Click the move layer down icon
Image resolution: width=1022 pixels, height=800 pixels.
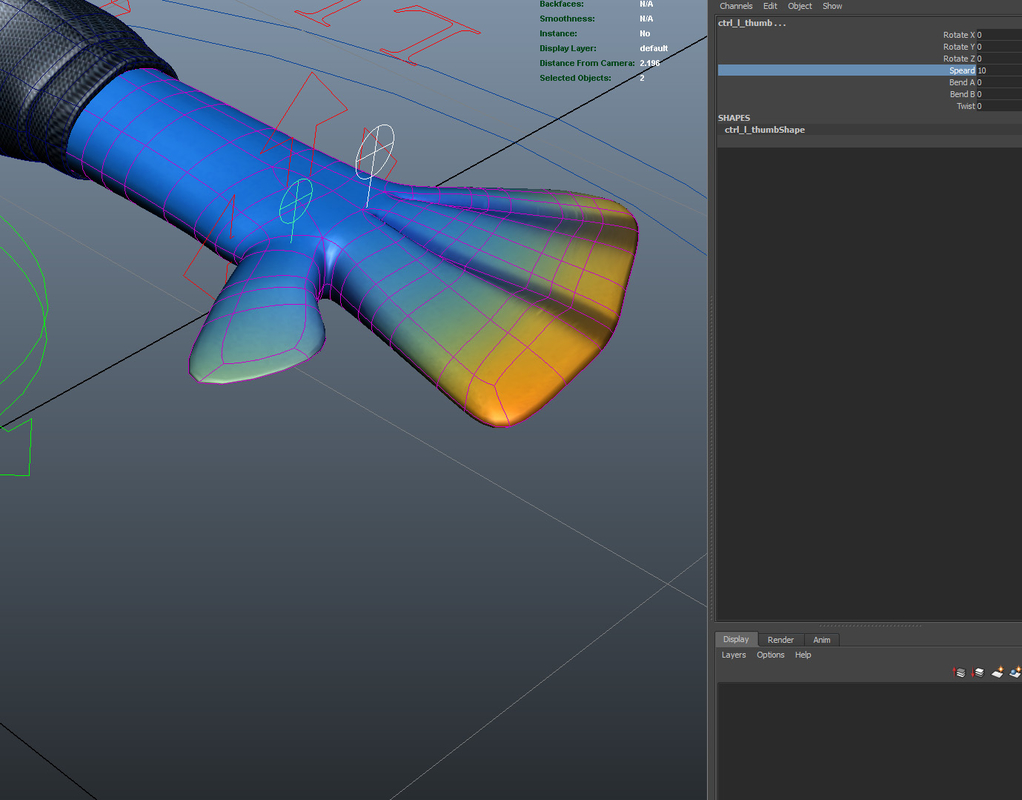click(979, 673)
